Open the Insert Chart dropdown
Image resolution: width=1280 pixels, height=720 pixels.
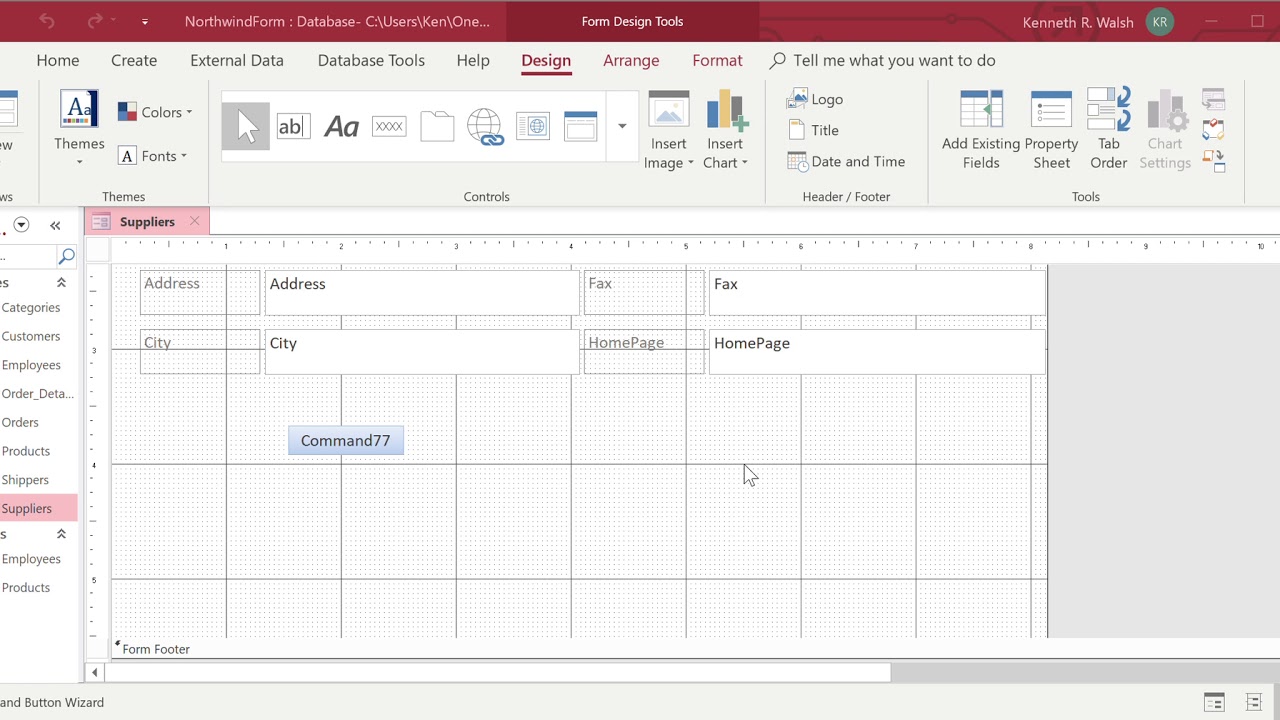click(x=726, y=131)
